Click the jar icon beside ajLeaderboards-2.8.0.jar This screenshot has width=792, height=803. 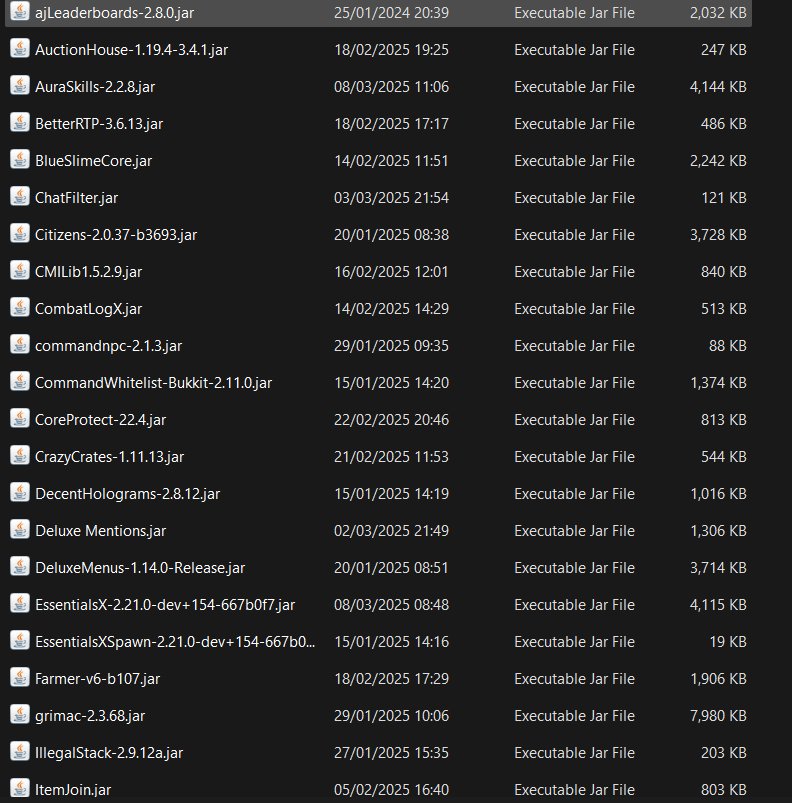pos(20,11)
